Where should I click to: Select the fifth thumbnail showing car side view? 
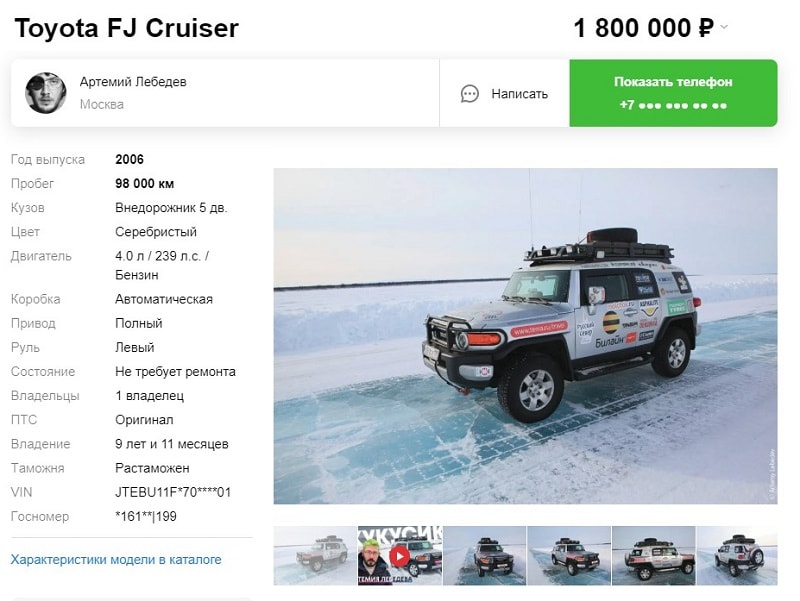click(x=654, y=556)
